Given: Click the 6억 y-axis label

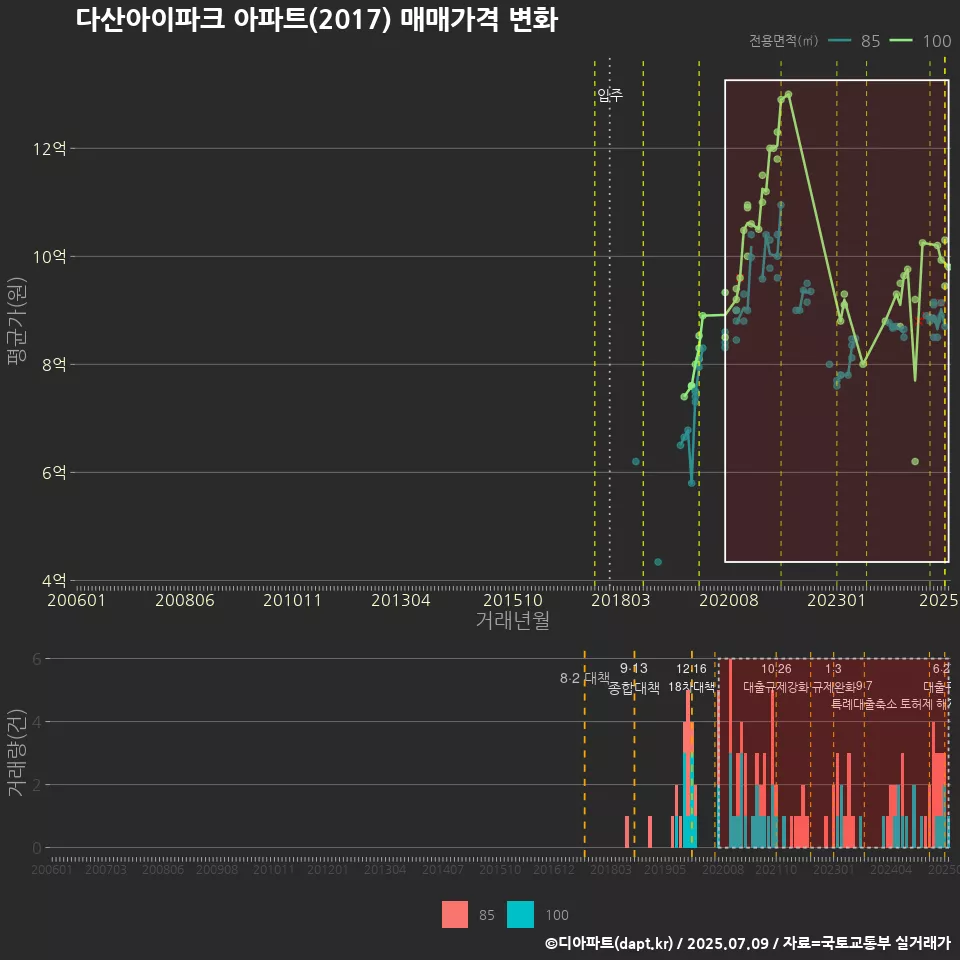Looking at the screenshot, I should pyautogui.click(x=54, y=473).
